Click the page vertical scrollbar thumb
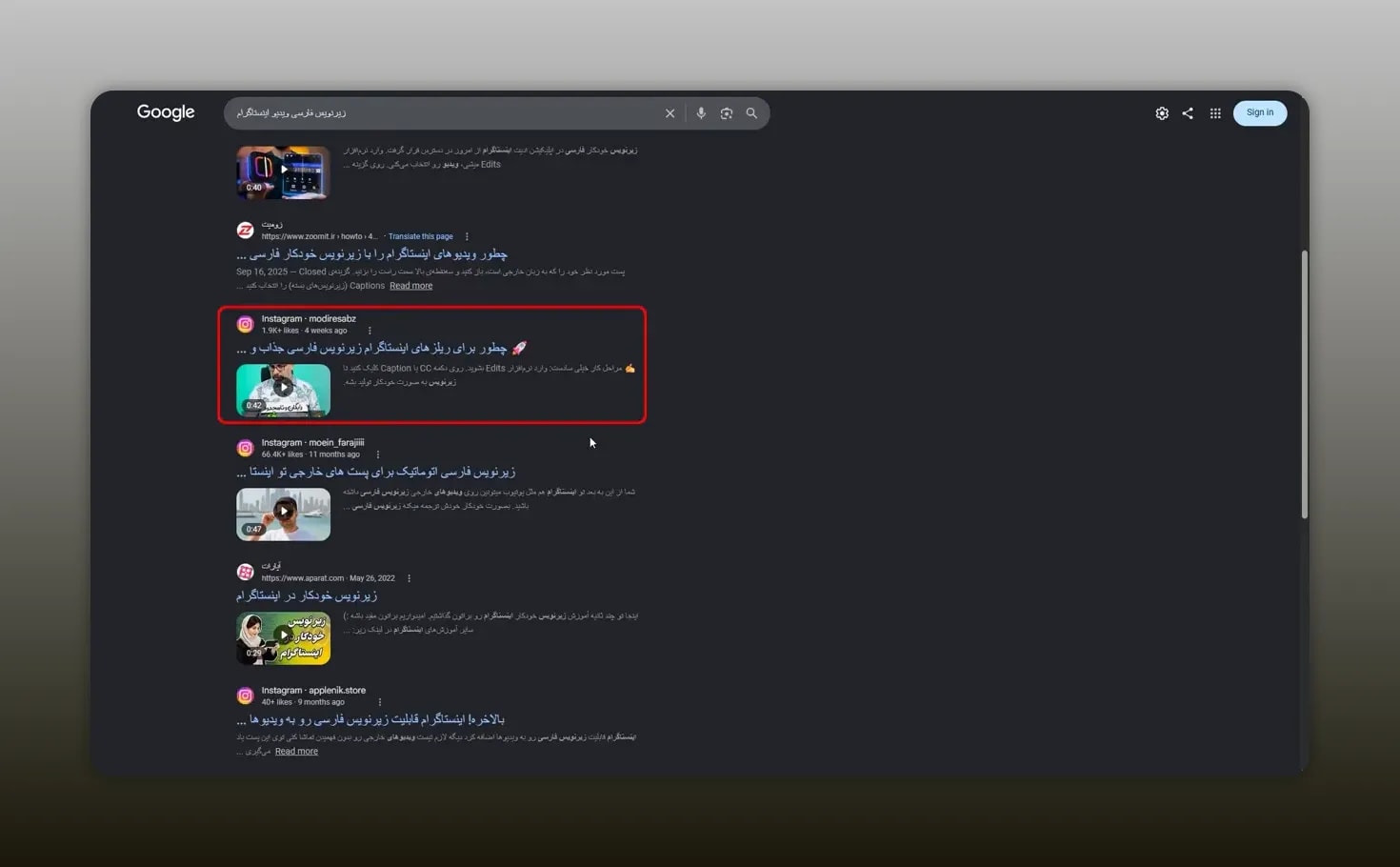Image resolution: width=1400 pixels, height=867 pixels. (x=1304, y=384)
